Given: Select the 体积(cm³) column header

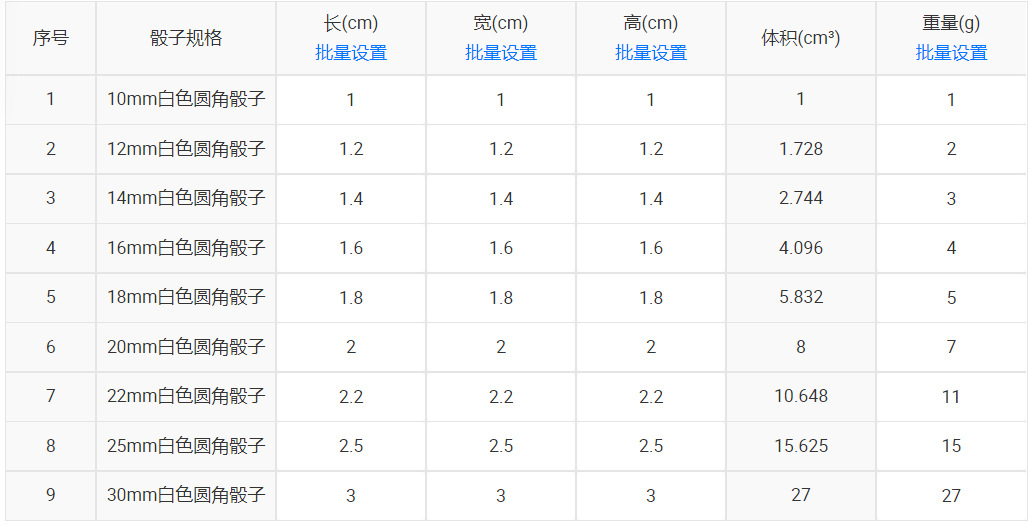Looking at the screenshot, I should point(801,39).
